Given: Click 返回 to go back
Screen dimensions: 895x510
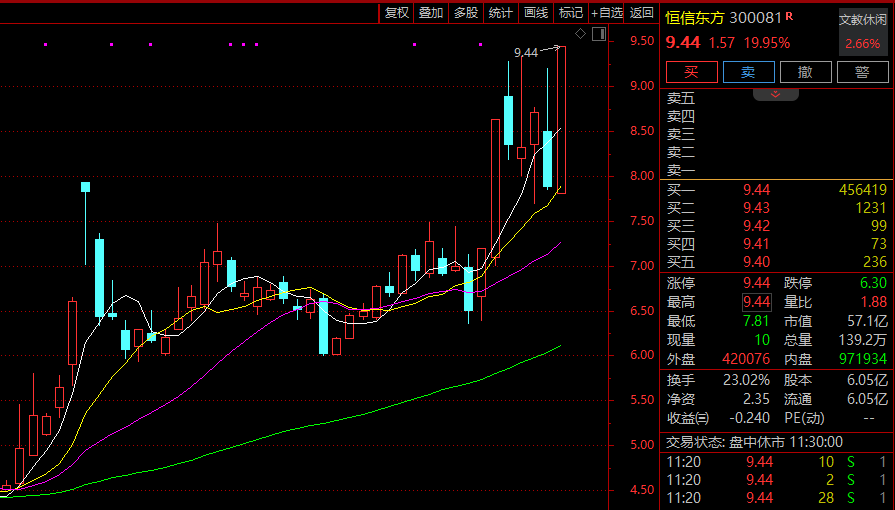Looking at the screenshot, I should (642, 13).
